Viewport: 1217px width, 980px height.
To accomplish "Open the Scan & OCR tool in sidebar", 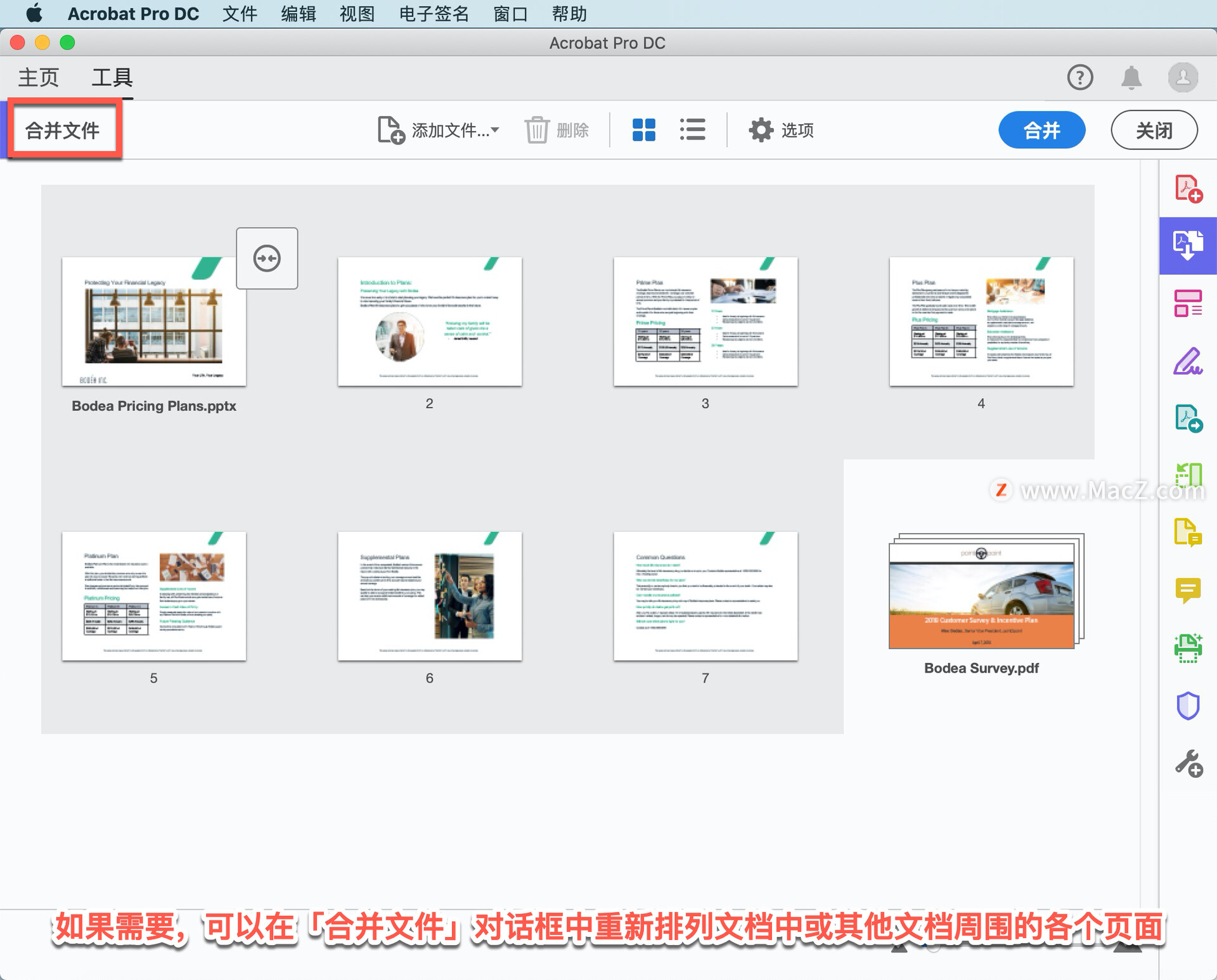I will 1188,648.
